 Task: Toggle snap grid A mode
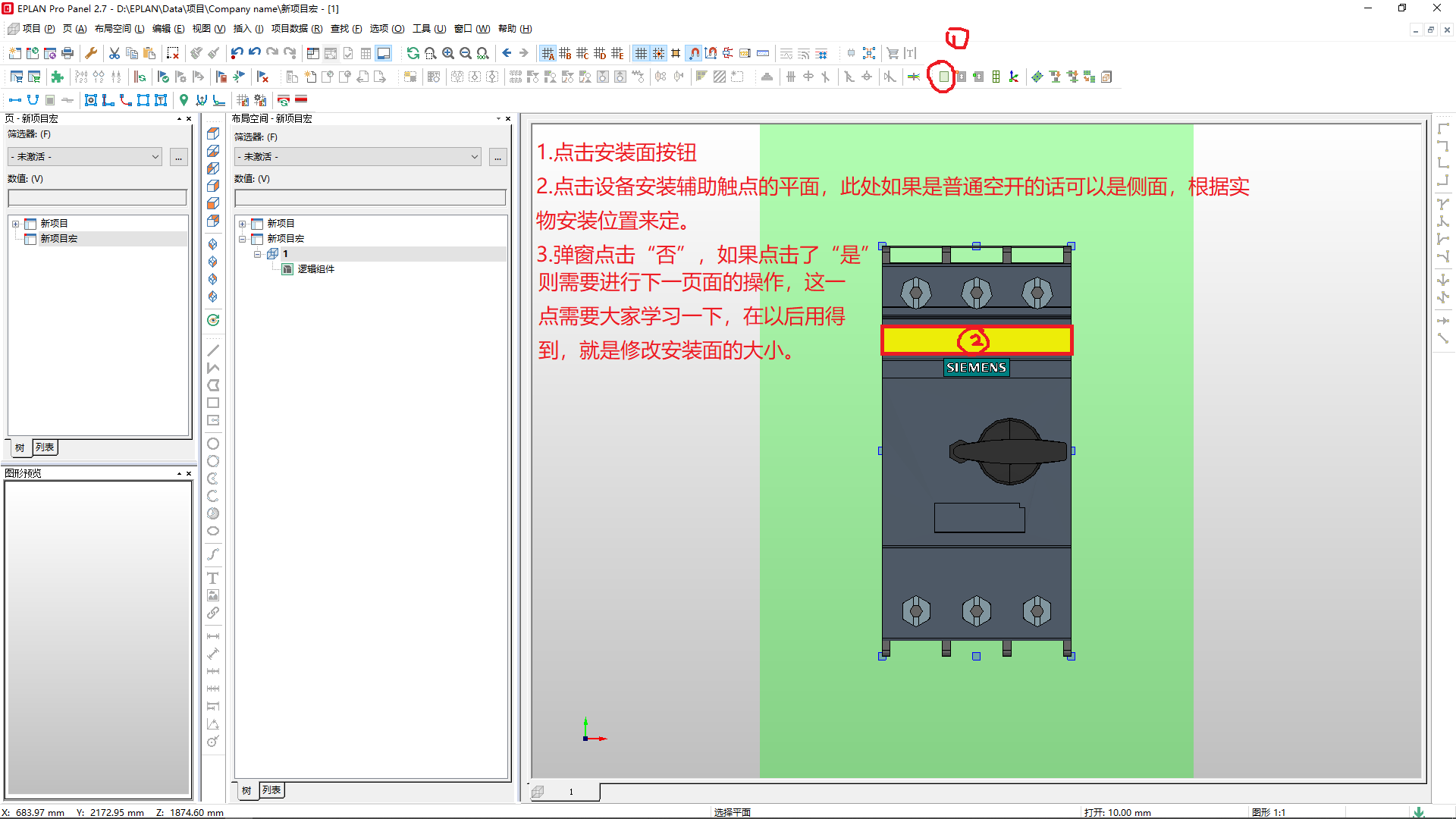[548, 53]
